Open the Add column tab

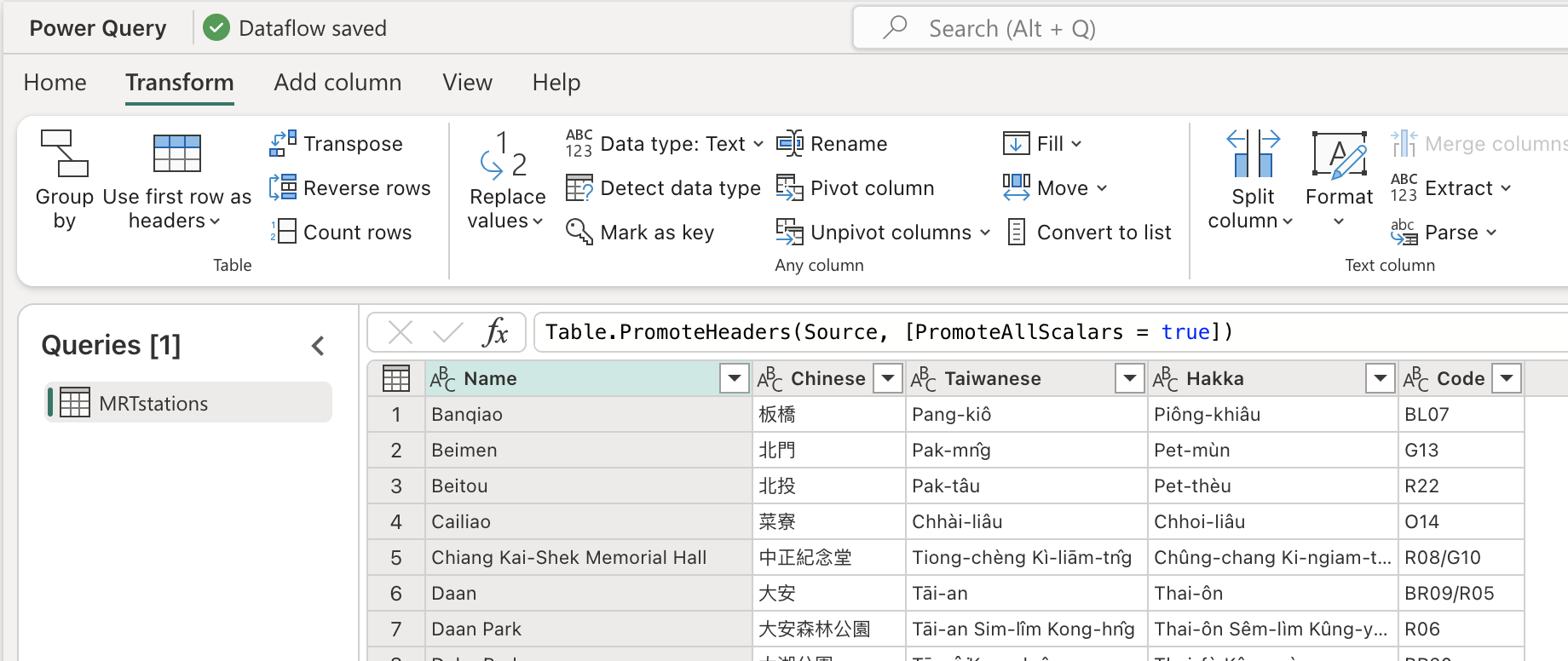click(337, 82)
